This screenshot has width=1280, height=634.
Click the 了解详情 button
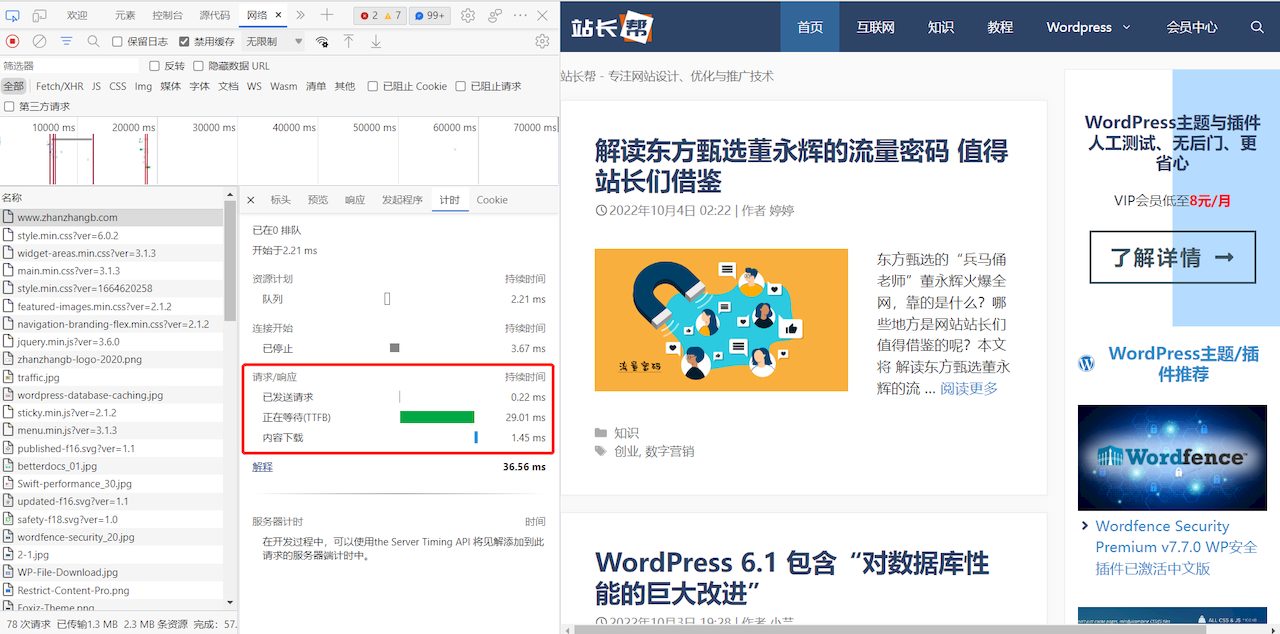pyautogui.click(x=1171, y=257)
